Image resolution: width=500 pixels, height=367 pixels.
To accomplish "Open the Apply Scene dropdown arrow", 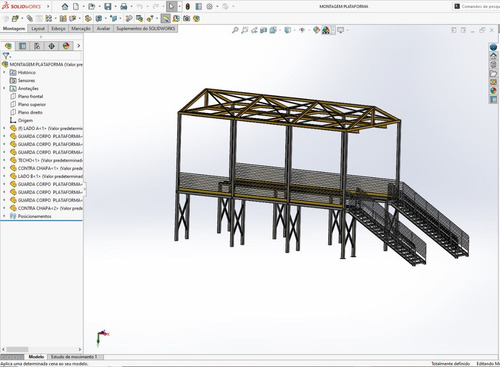I will coord(333,30).
